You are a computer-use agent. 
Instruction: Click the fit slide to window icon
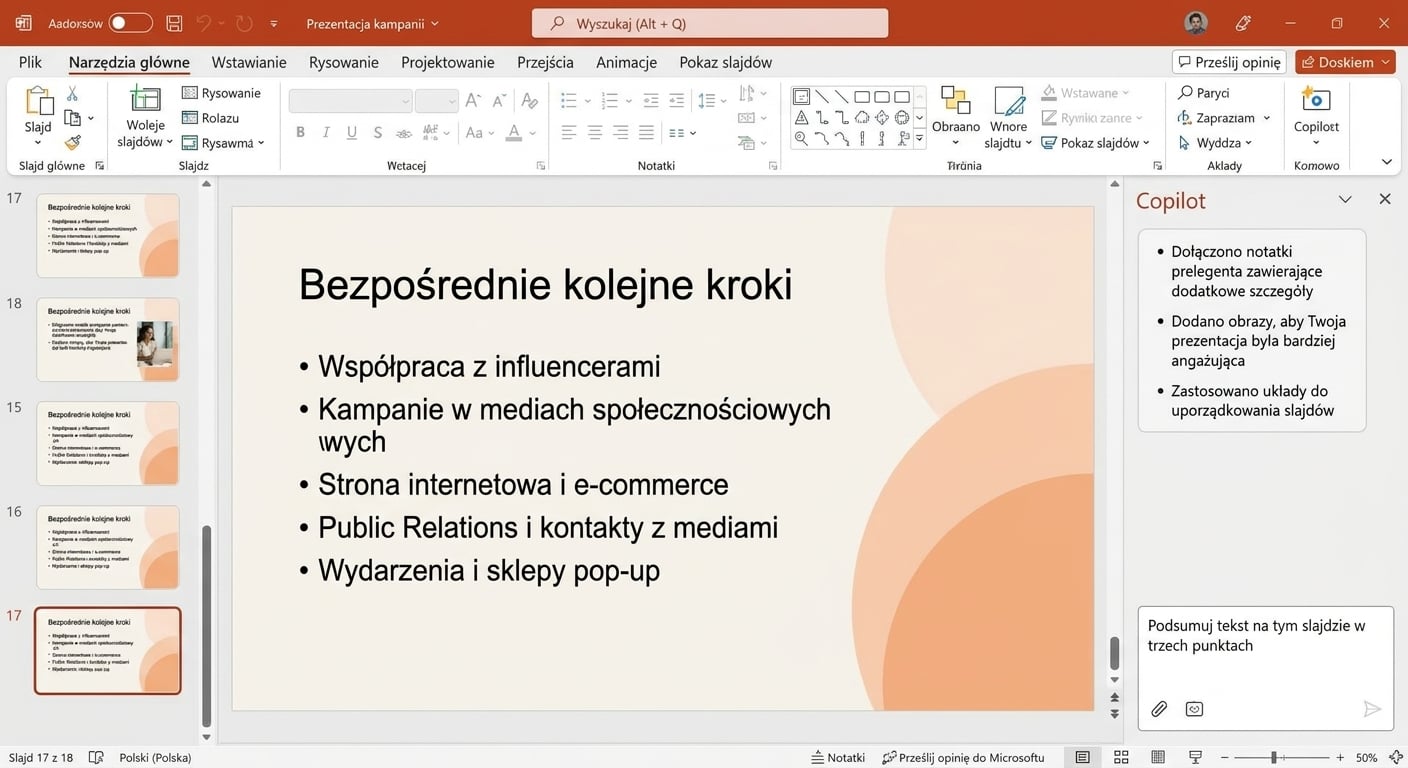(x=1394, y=757)
